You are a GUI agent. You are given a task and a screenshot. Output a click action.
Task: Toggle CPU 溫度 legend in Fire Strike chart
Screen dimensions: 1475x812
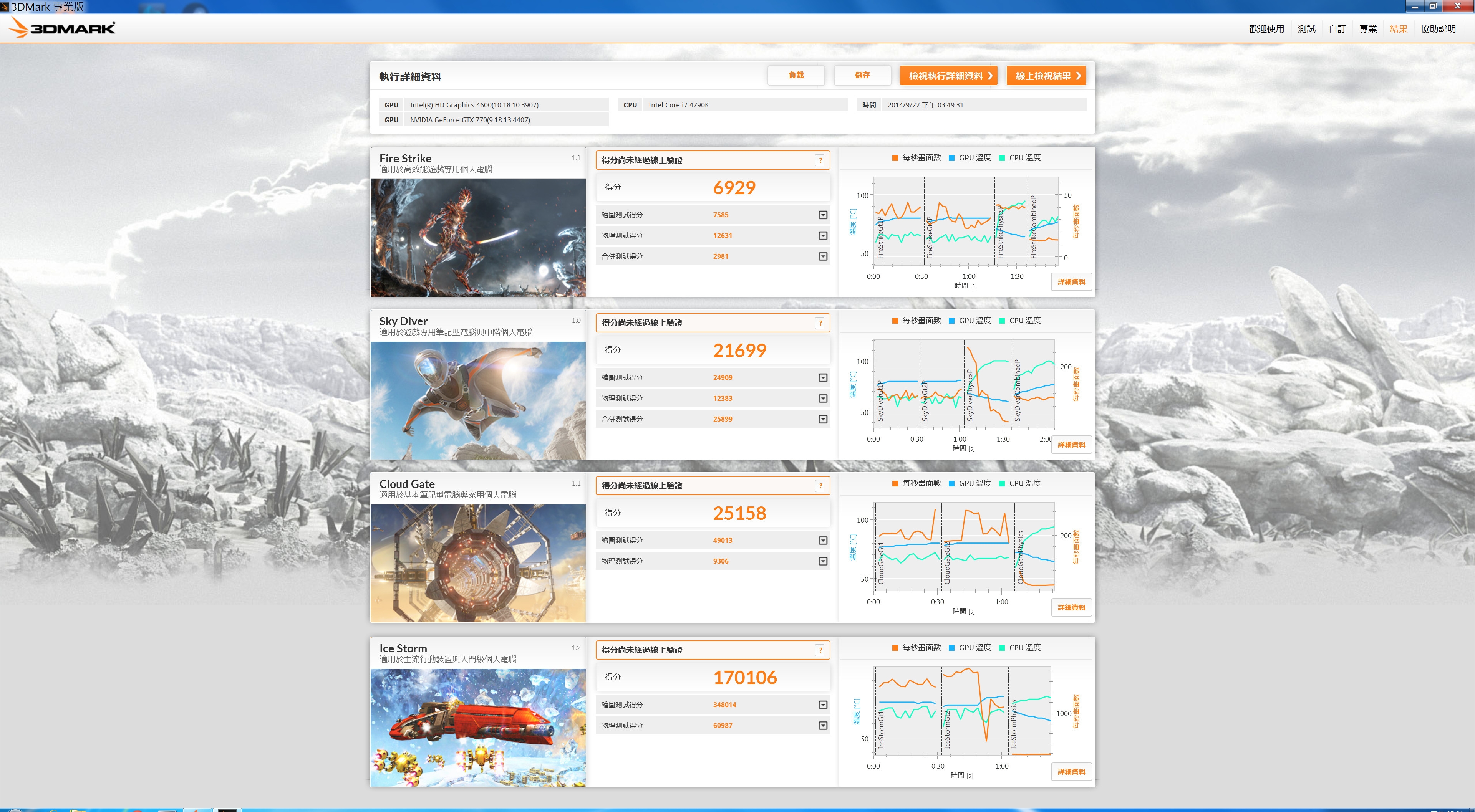click(x=1020, y=158)
